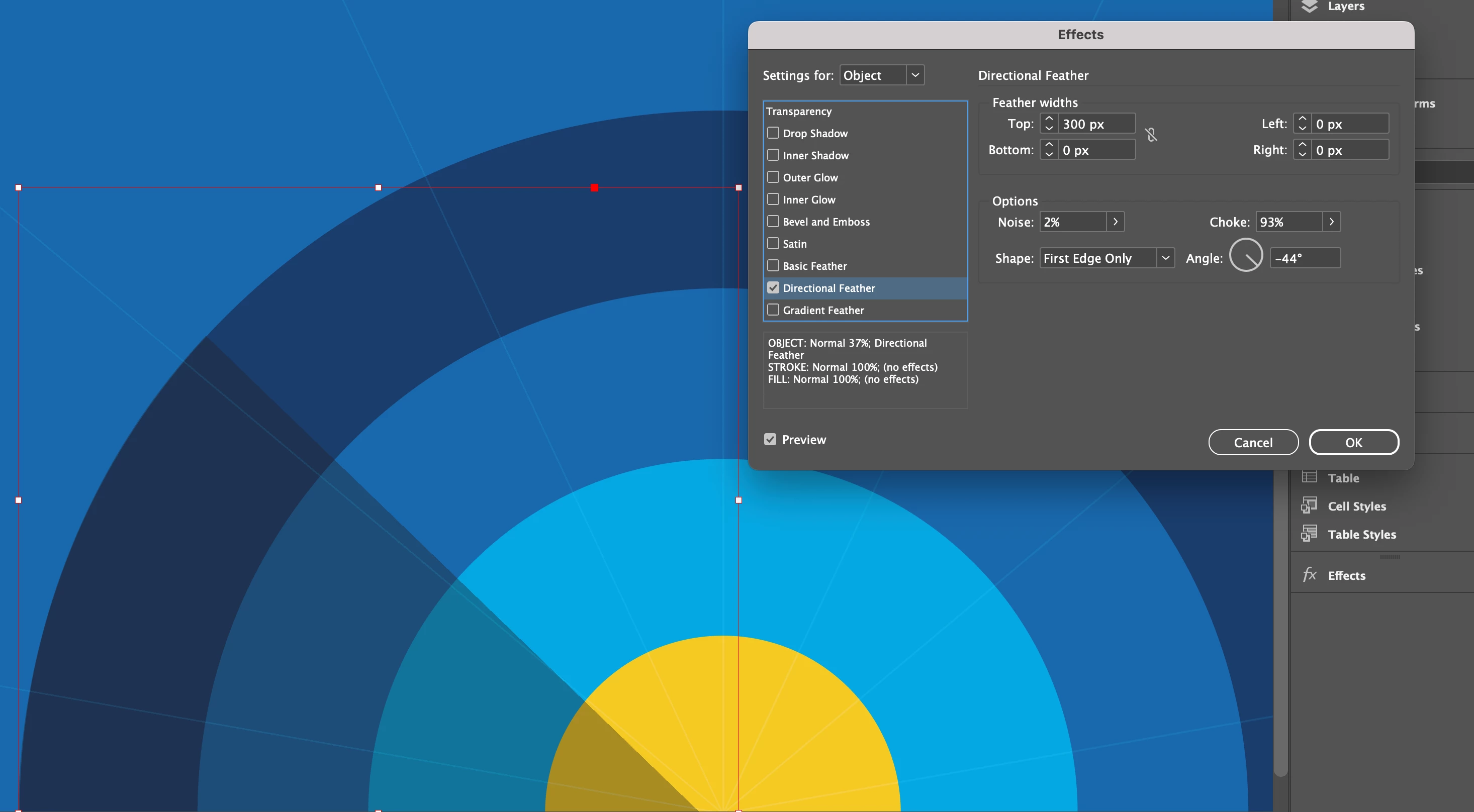Click the Bottom feather width field
This screenshot has width=1474, height=812.
pos(1096,150)
